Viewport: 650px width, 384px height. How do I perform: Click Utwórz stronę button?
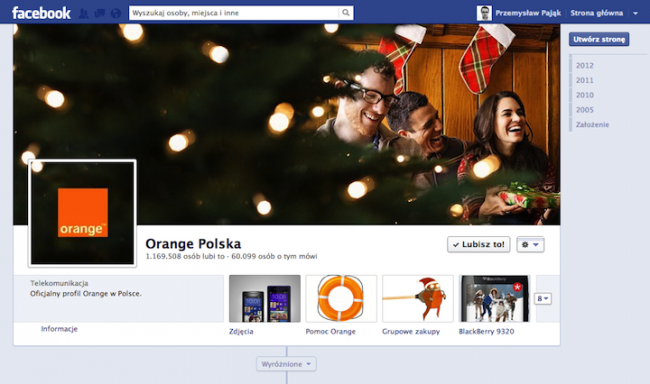tap(599, 39)
